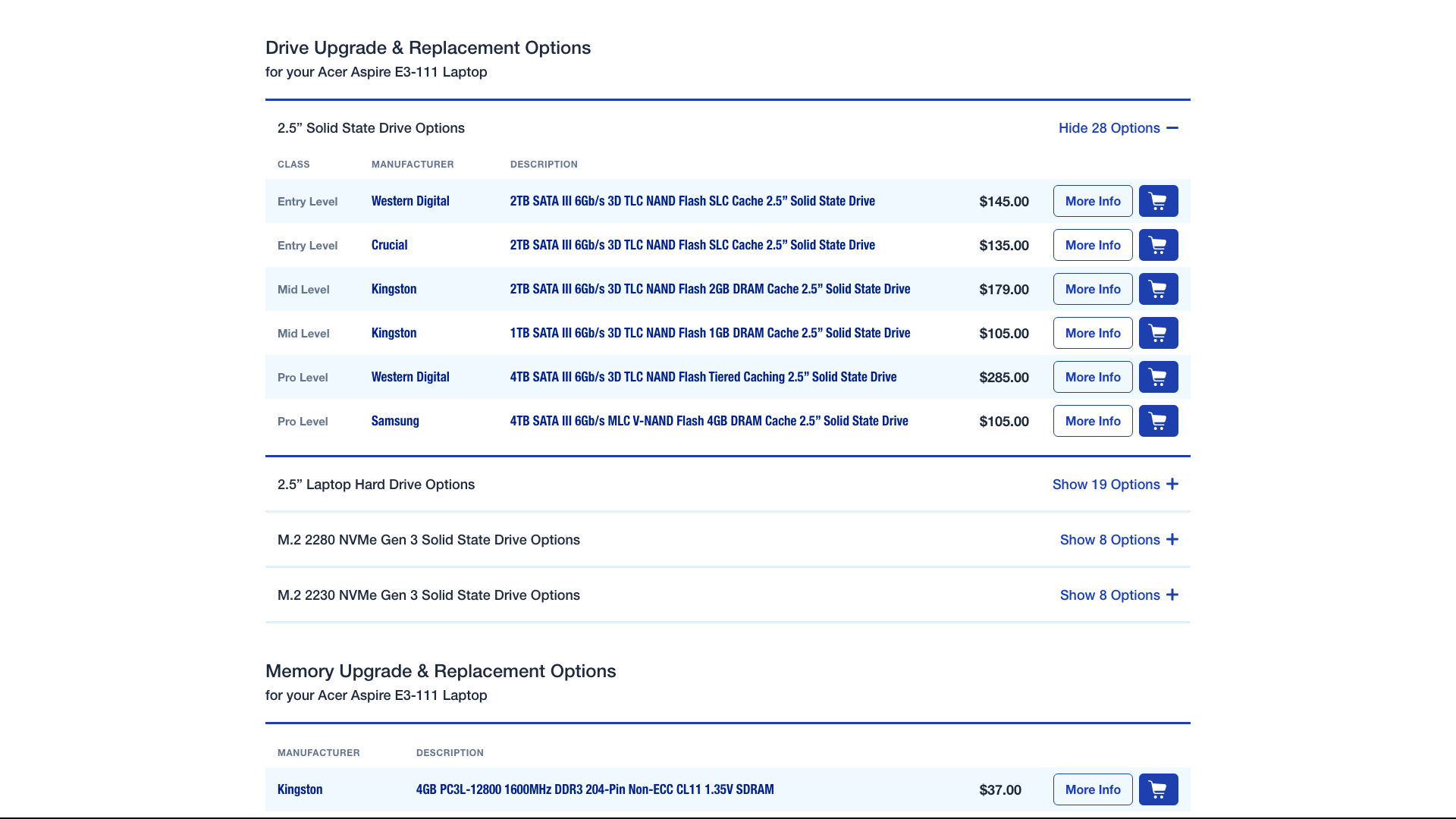Add Kingston 4GB DDR3 memory to cart
1456x819 pixels.
point(1158,789)
